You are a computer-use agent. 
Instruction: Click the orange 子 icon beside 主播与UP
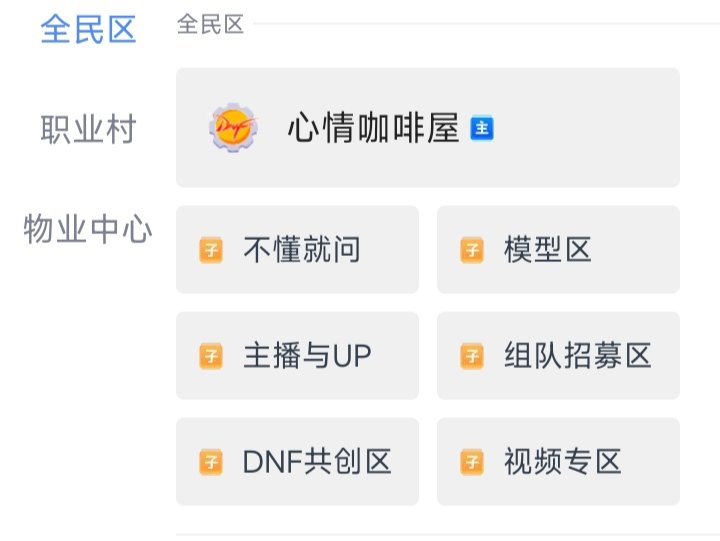211,356
